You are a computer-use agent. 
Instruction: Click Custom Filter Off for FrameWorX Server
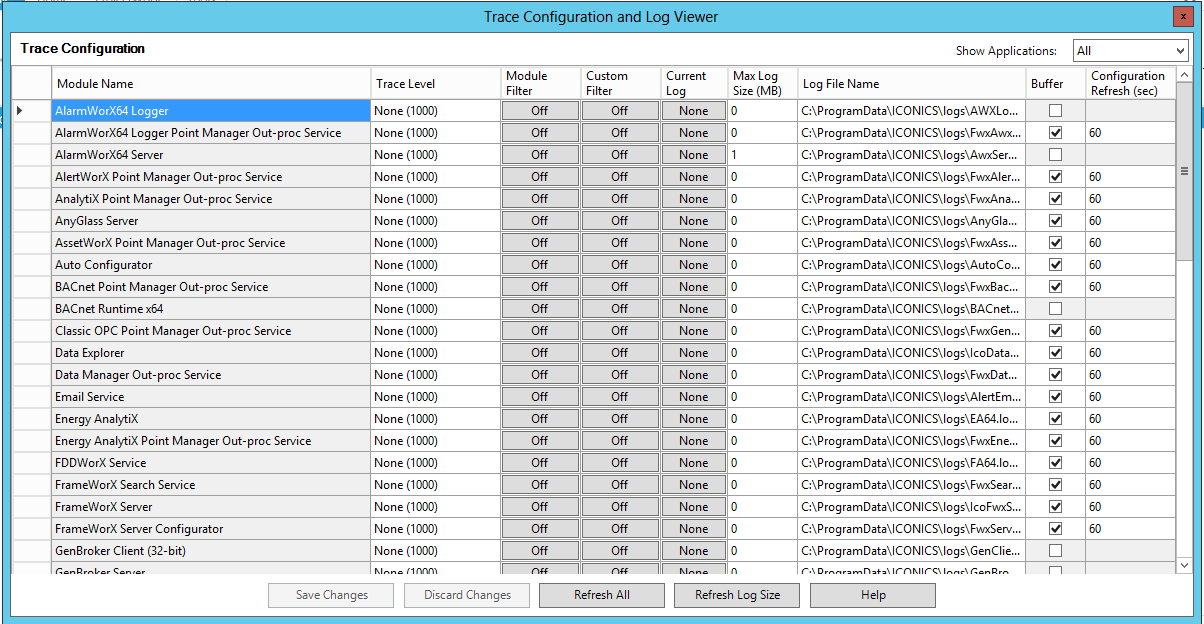click(x=620, y=507)
